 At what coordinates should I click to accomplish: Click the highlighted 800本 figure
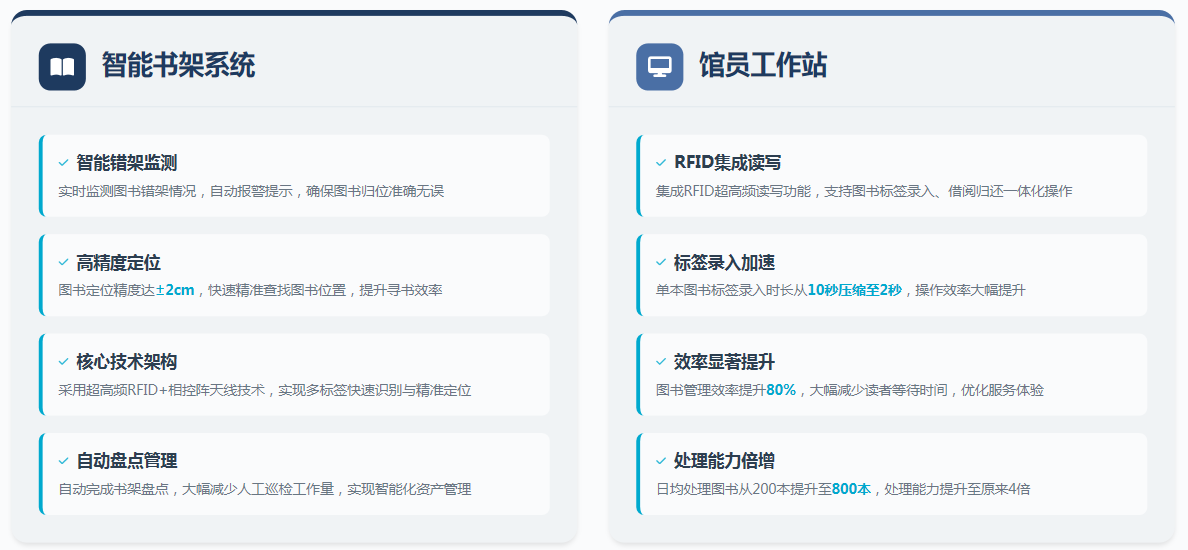tap(851, 489)
